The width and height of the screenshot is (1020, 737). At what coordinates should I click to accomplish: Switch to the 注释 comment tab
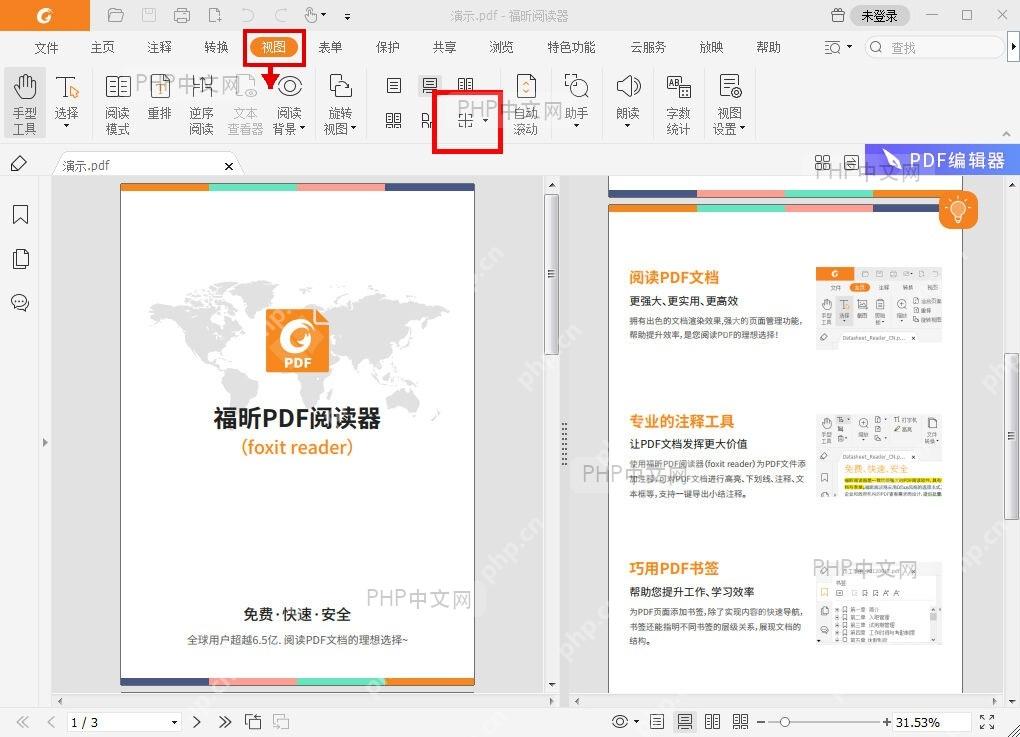159,47
